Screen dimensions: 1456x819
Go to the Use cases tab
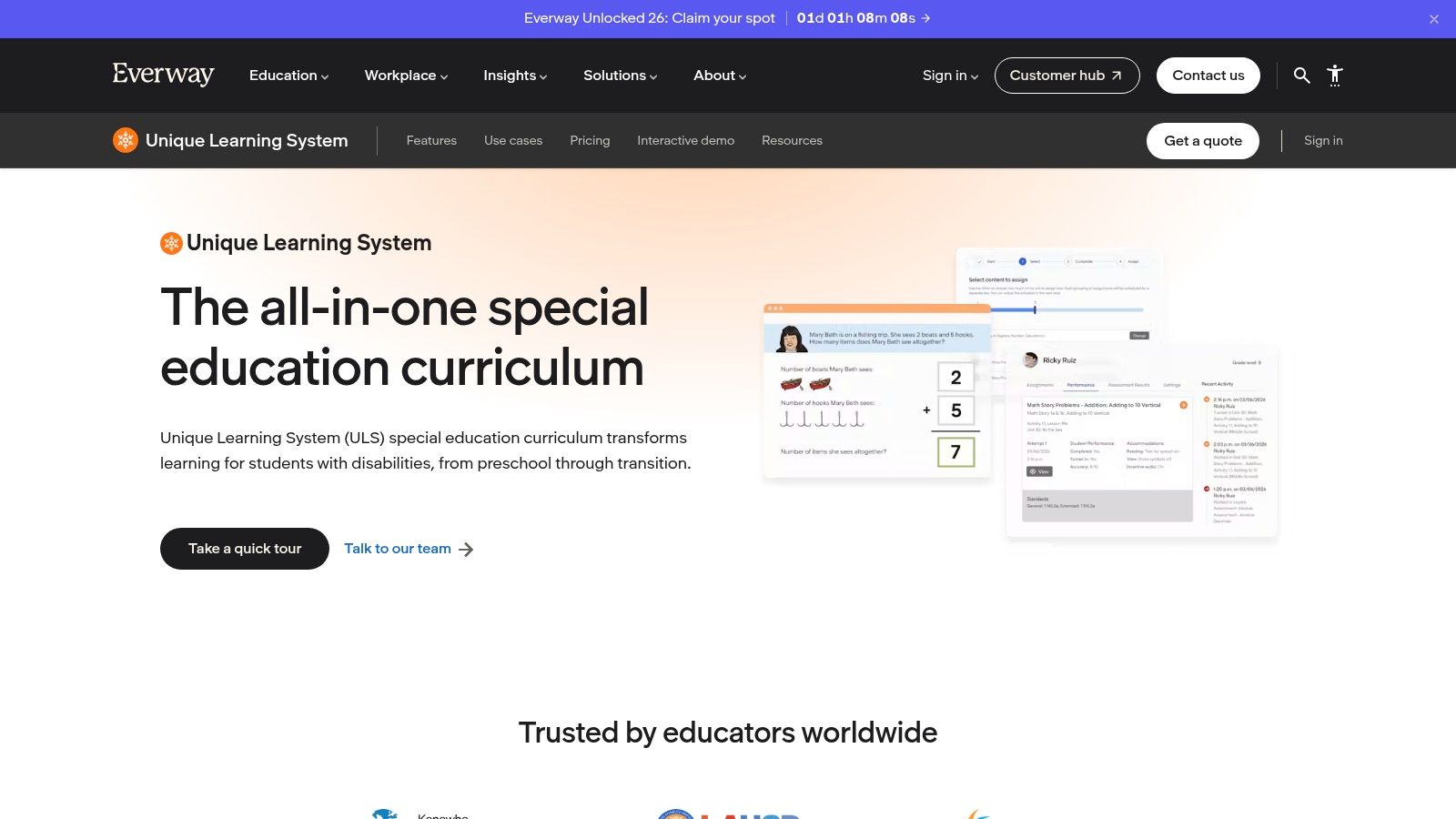click(x=513, y=140)
